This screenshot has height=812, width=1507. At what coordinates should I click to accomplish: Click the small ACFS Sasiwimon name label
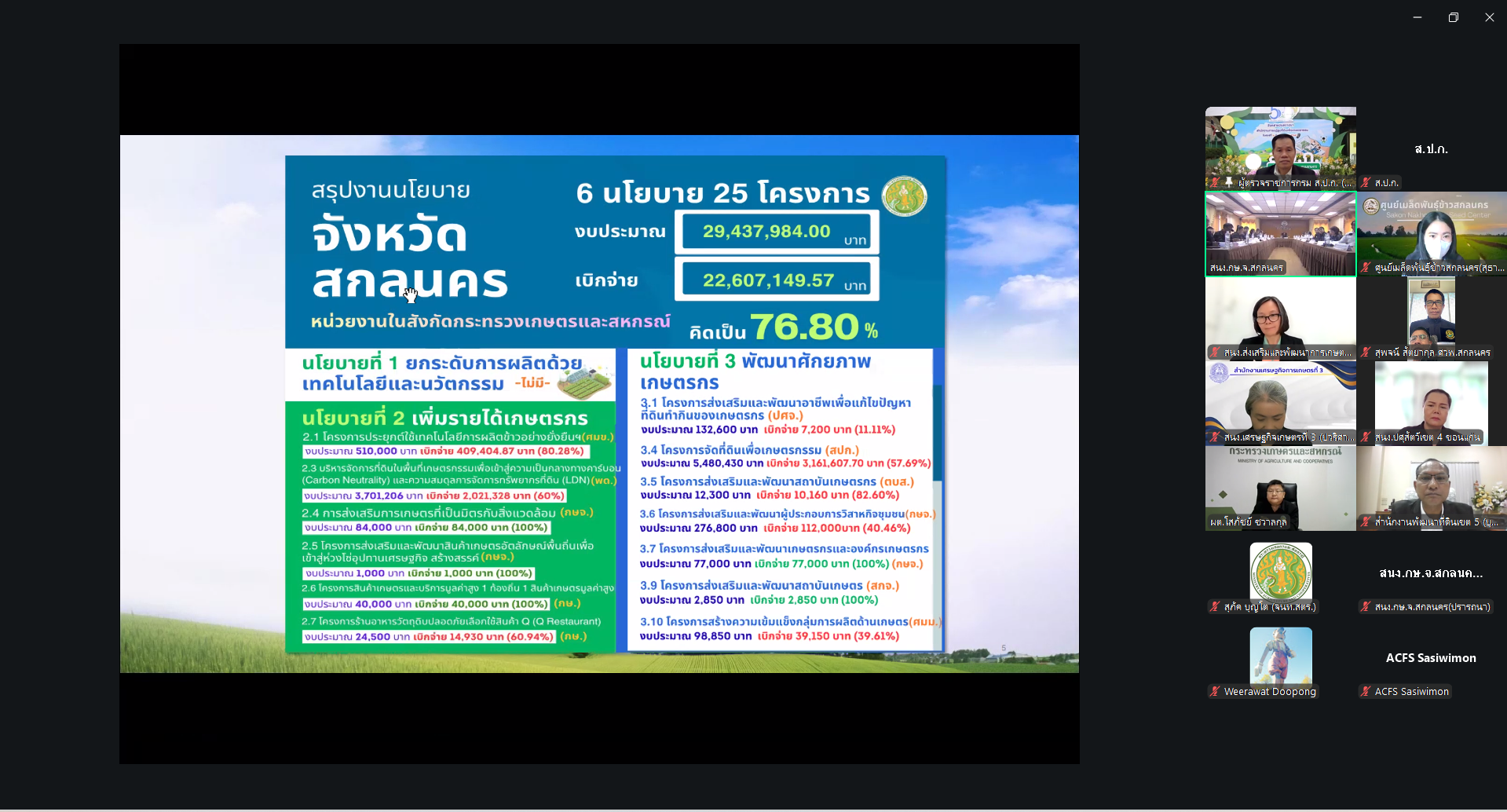tap(1411, 692)
